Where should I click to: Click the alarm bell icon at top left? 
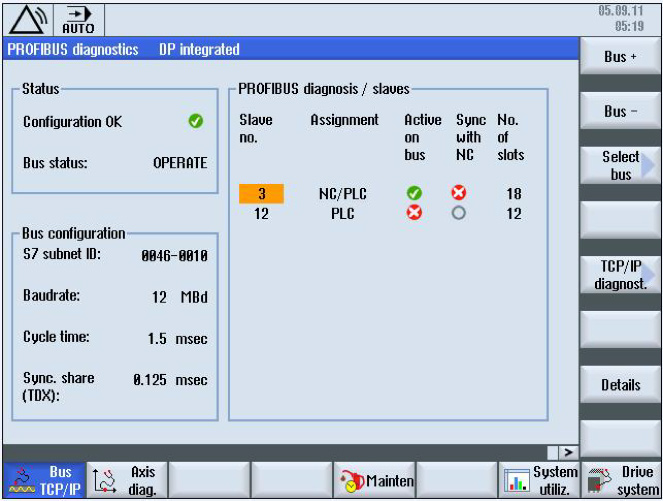click(x=28, y=19)
